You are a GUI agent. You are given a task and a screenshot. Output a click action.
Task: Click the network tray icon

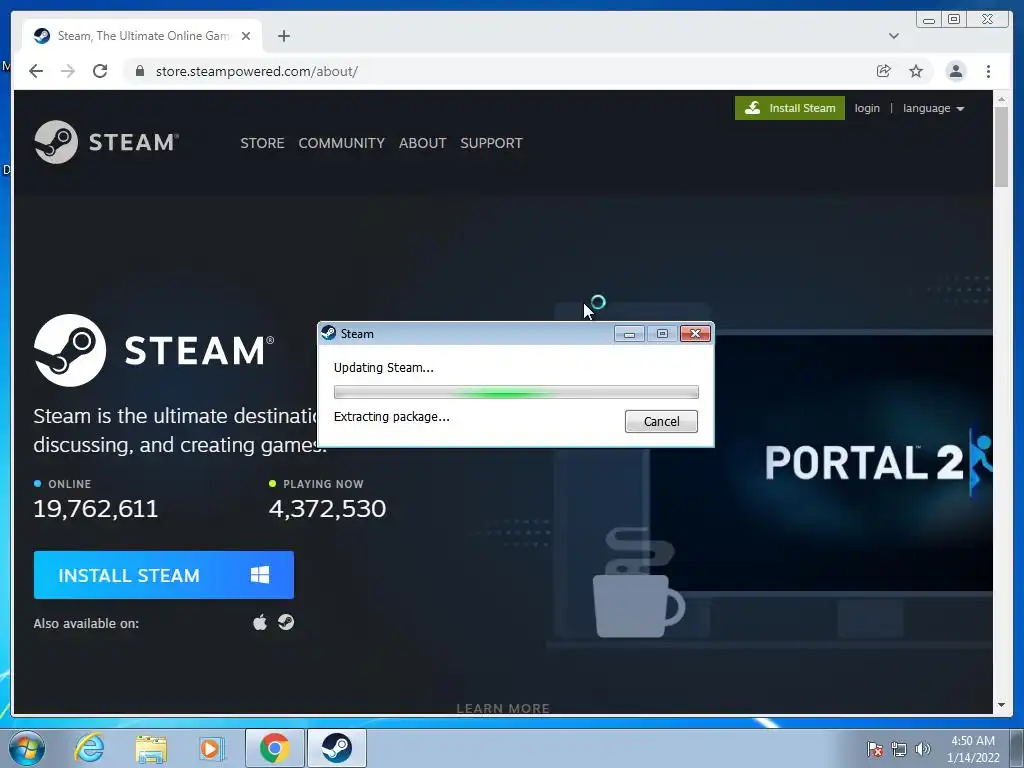point(899,749)
